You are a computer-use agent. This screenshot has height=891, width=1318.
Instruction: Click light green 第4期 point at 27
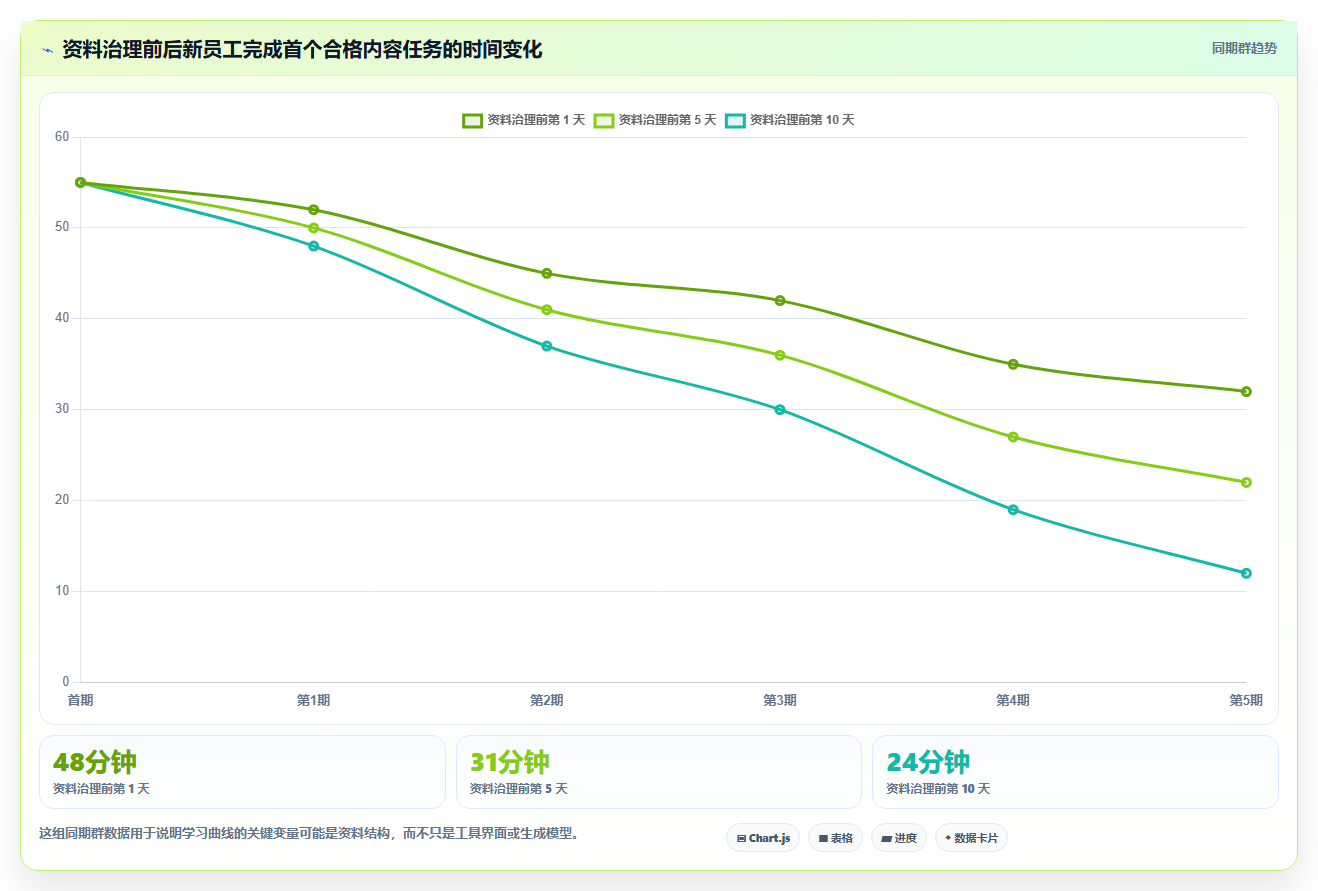click(1013, 437)
